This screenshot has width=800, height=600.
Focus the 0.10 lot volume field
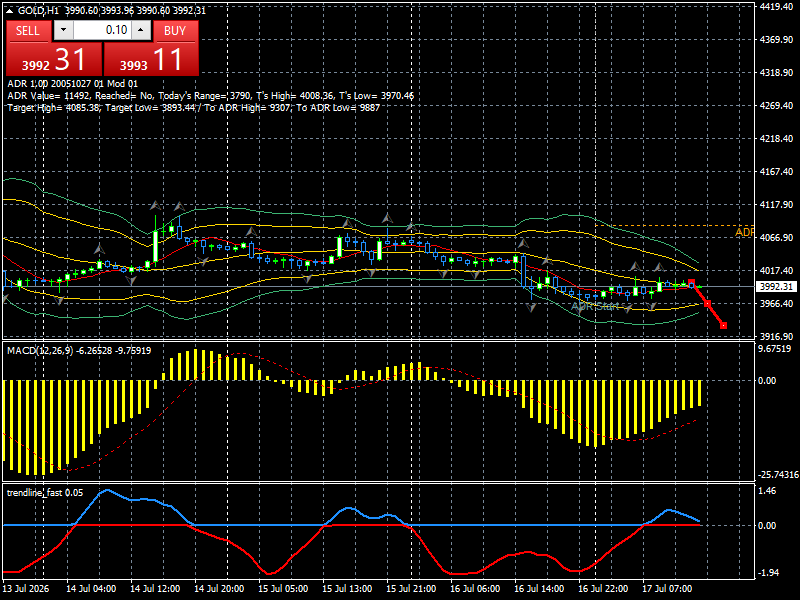point(102,30)
